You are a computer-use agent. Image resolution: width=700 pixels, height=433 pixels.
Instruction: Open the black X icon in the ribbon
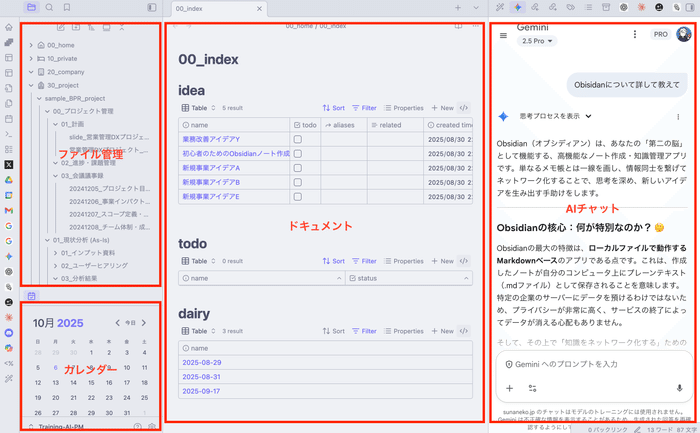[x=8, y=165]
